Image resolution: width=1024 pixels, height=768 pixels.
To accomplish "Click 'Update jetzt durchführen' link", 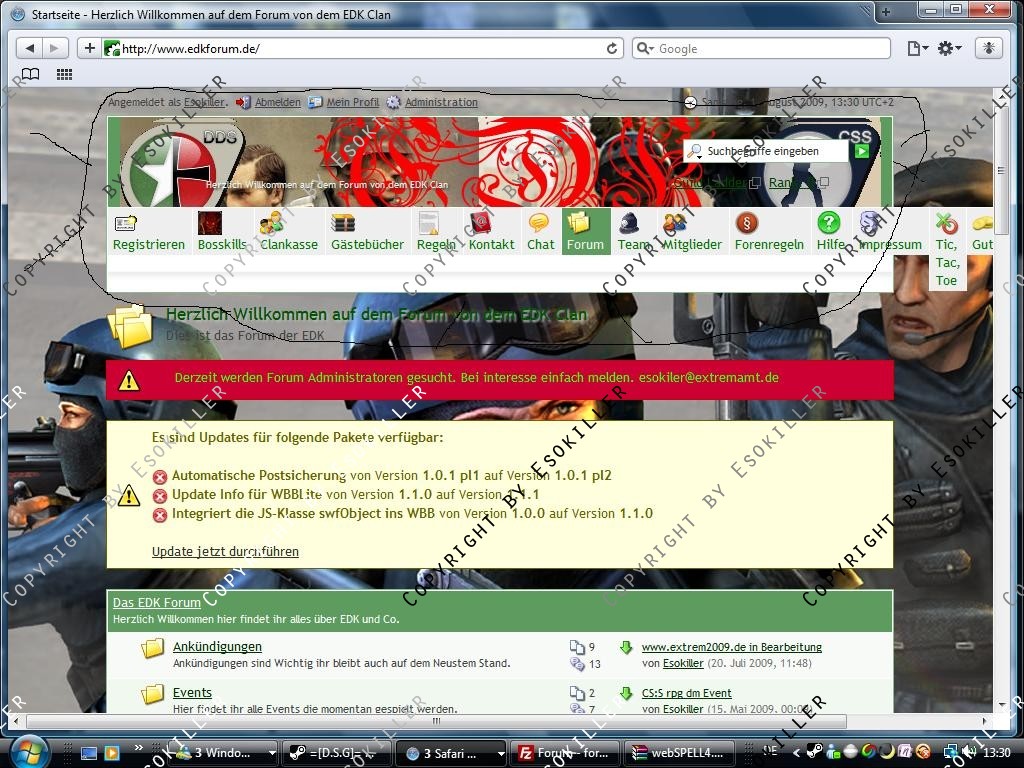I will [225, 551].
